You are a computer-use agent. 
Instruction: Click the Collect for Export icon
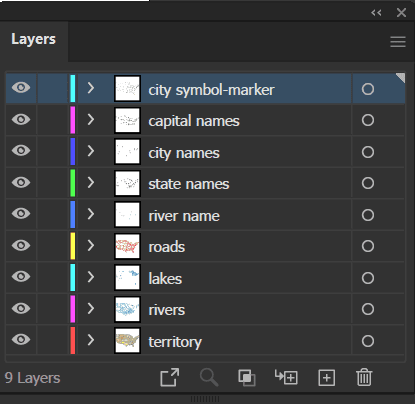(170, 377)
